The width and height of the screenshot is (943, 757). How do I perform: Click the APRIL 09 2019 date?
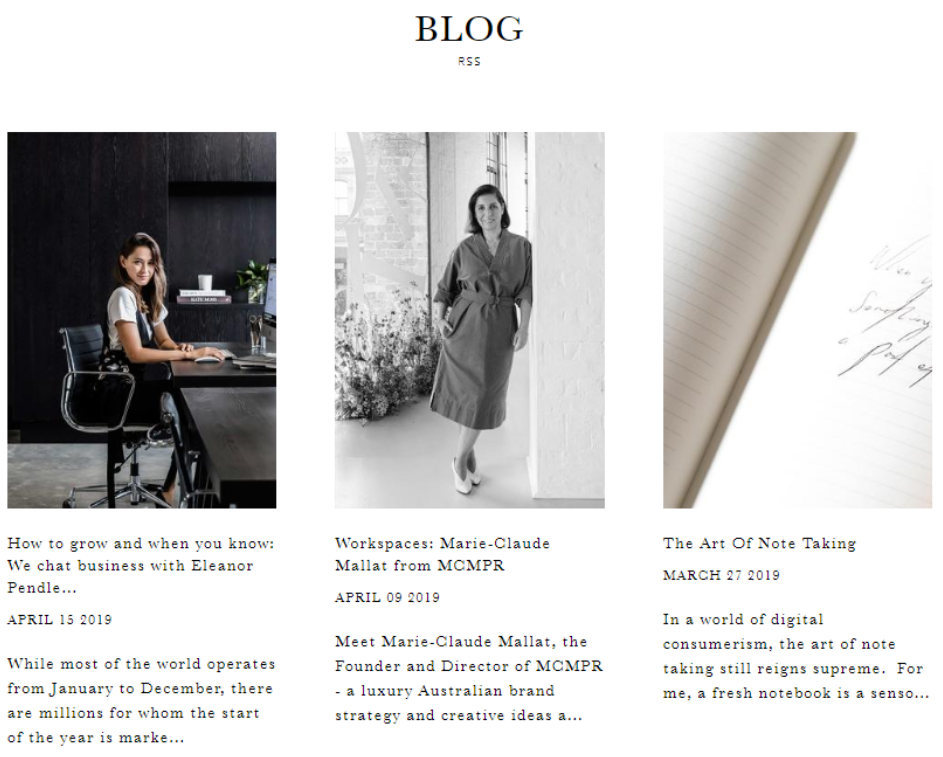tap(387, 598)
